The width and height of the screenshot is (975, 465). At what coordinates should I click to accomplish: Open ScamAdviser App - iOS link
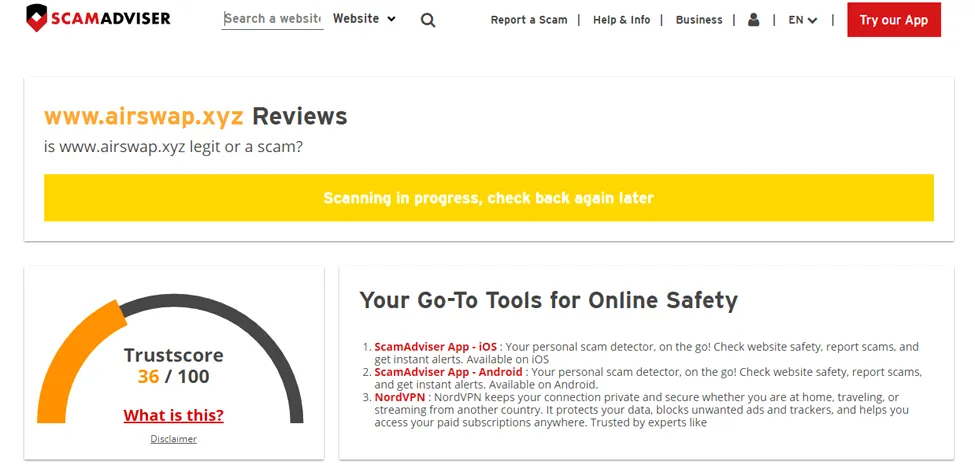pyautogui.click(x=435, y=347)
